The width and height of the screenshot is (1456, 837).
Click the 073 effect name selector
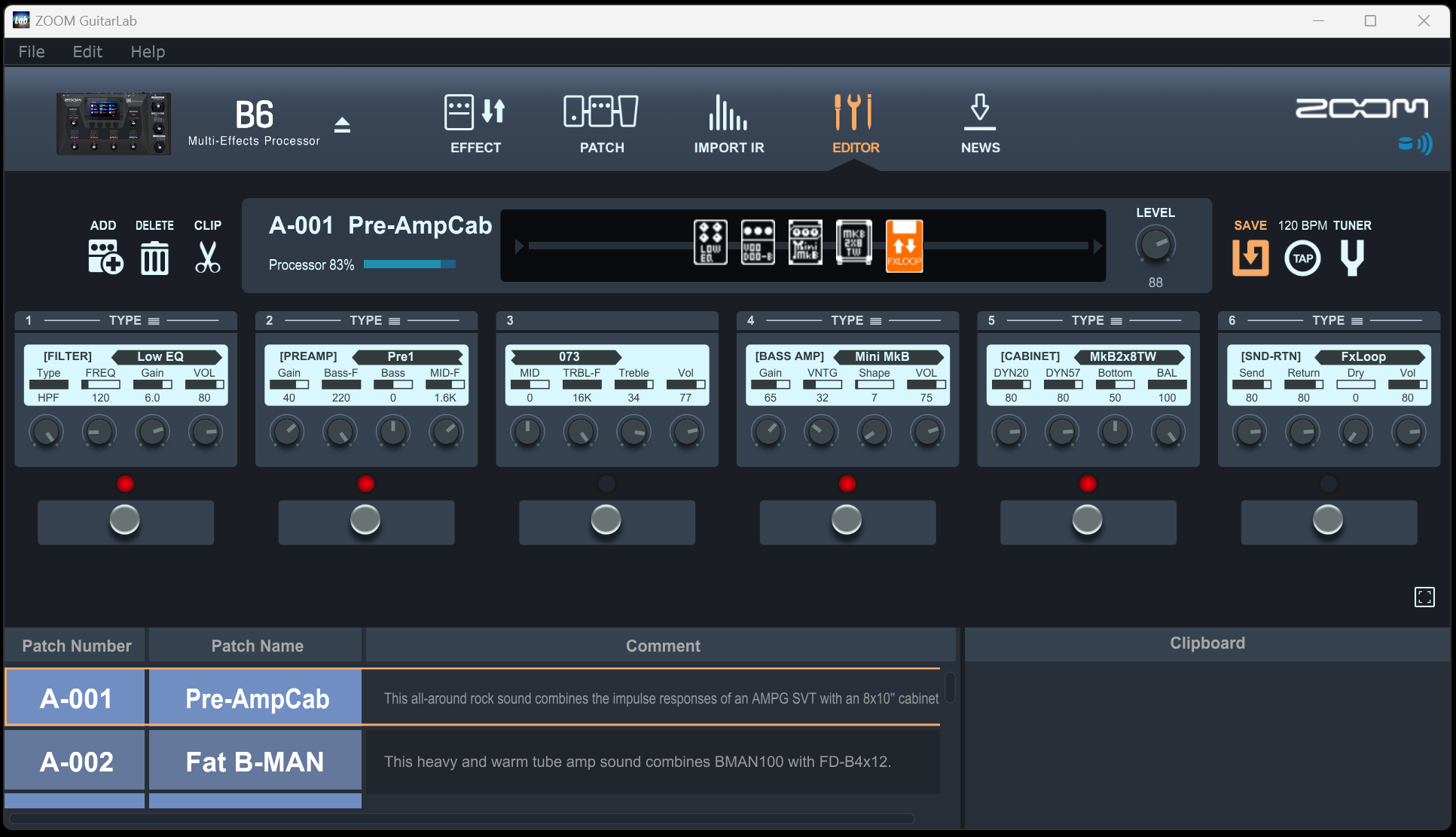click(x=566, y=356)
